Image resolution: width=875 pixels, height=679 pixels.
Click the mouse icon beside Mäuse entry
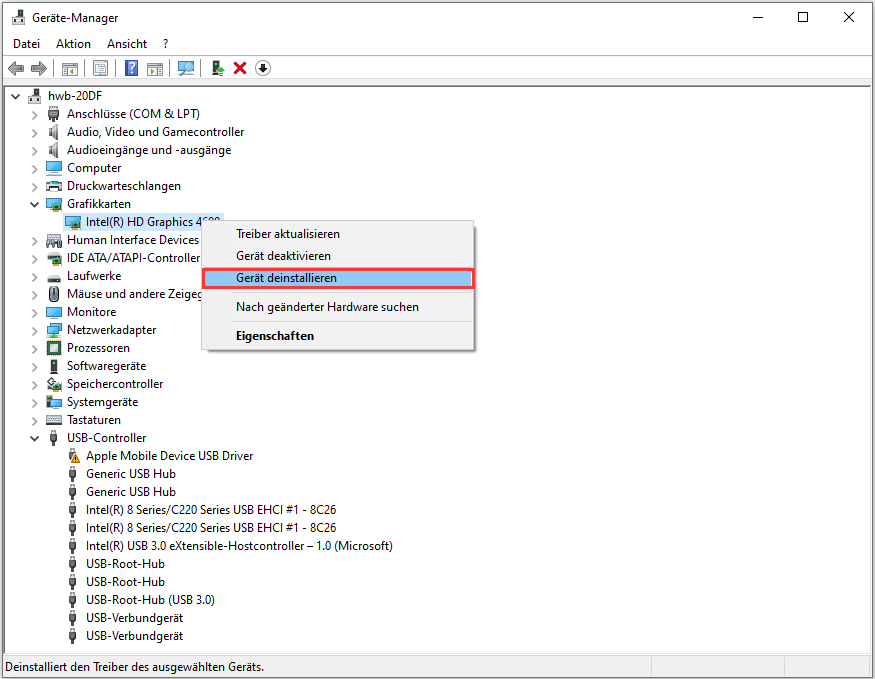pos(54,294)
